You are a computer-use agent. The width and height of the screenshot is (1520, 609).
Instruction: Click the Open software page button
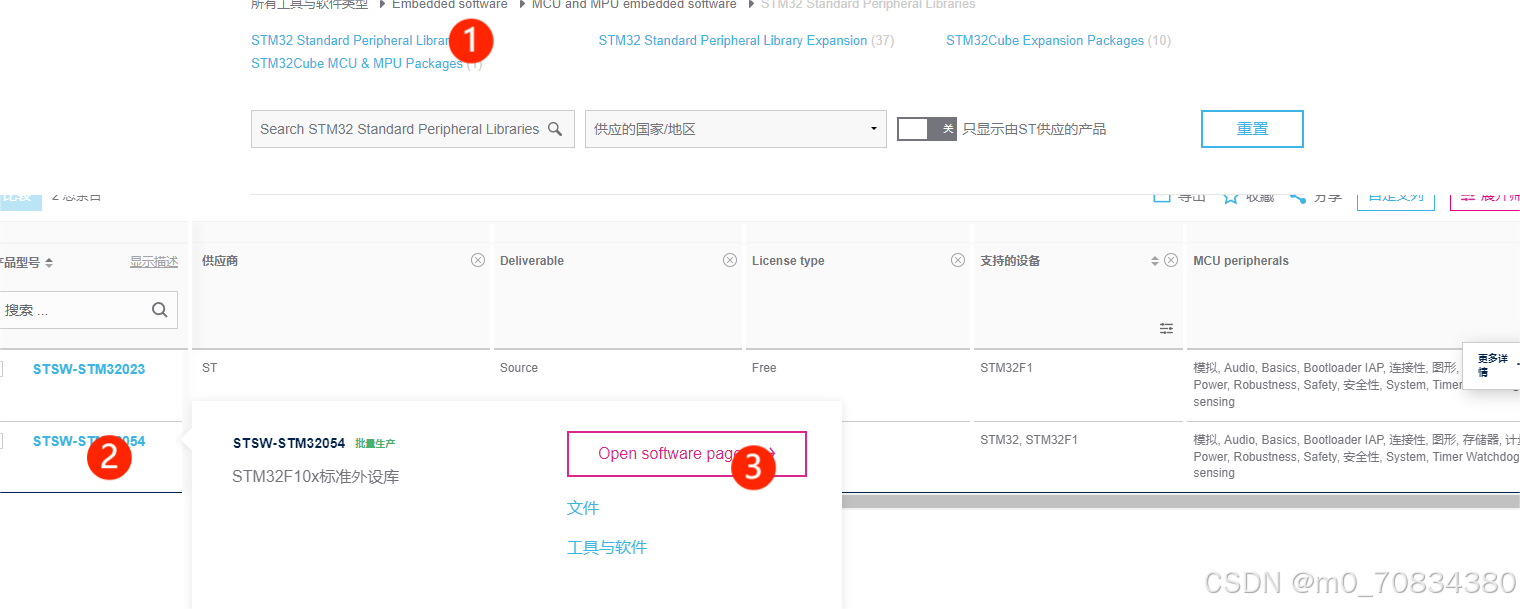(687, 454)
